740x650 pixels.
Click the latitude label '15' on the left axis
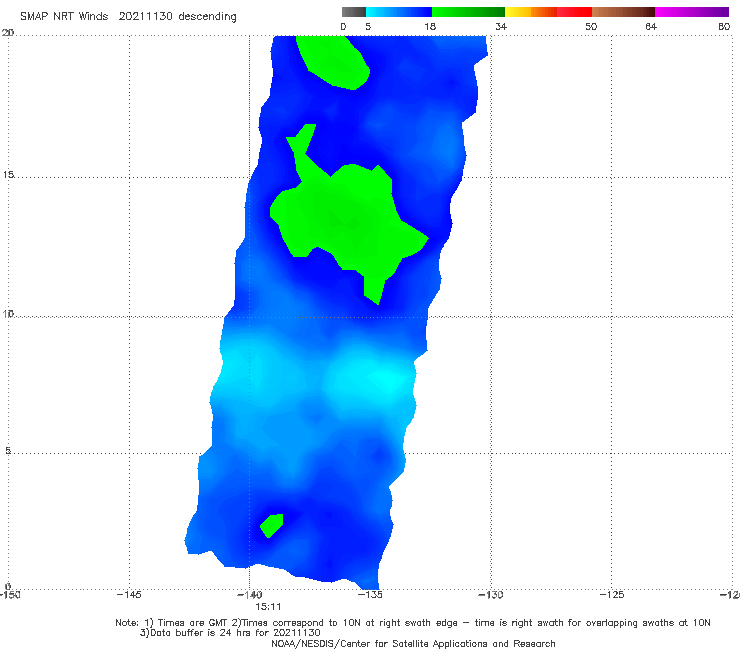[x=8, y=175]
